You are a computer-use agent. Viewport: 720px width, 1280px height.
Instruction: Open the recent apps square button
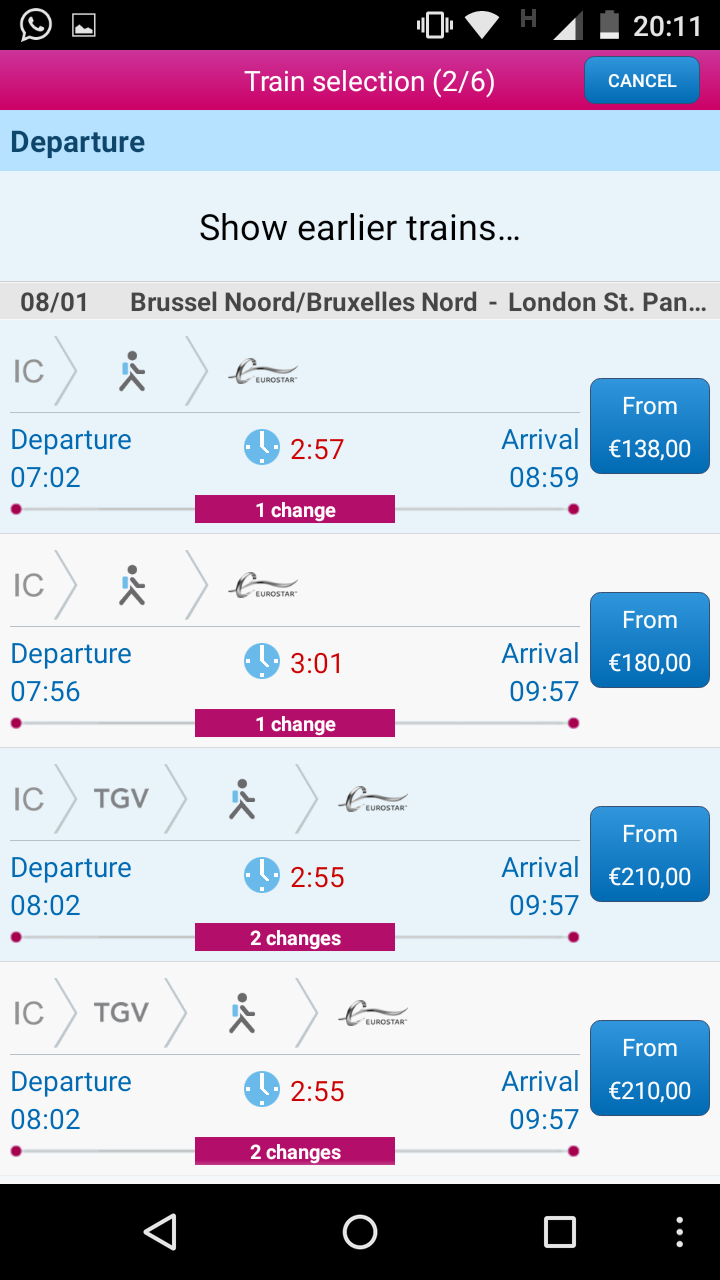point(560,1232)
